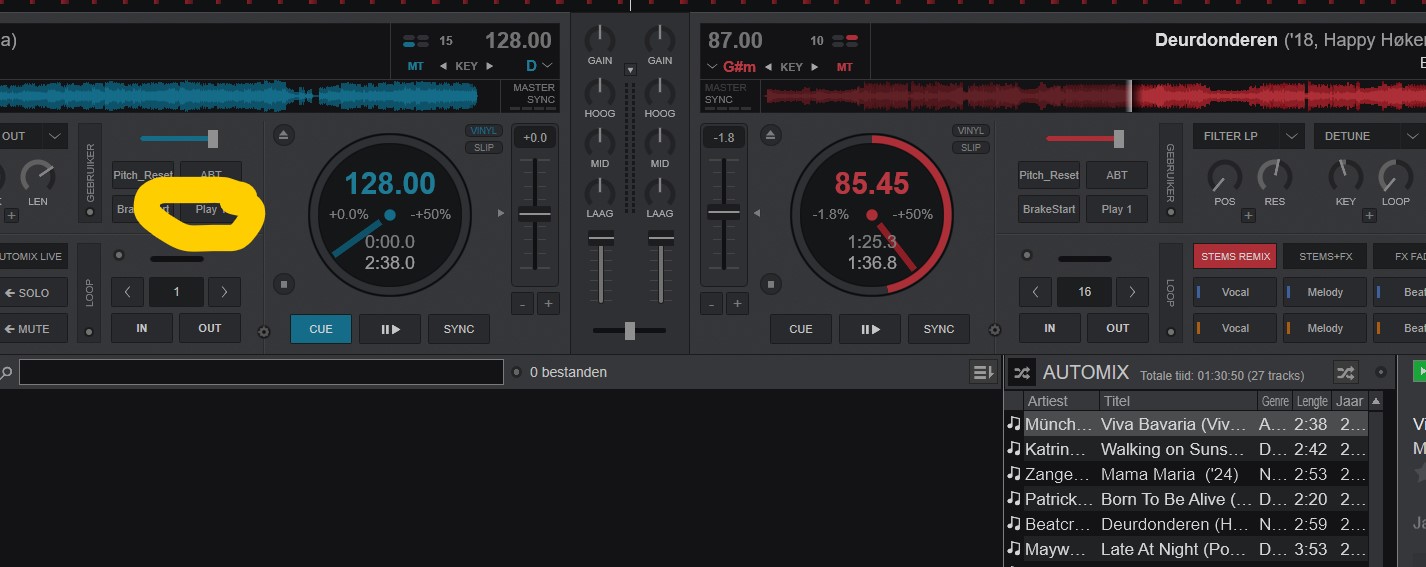Double the loop size on the red deck
Viewport: 1426px width, 567px height.
click(1132, 292)
